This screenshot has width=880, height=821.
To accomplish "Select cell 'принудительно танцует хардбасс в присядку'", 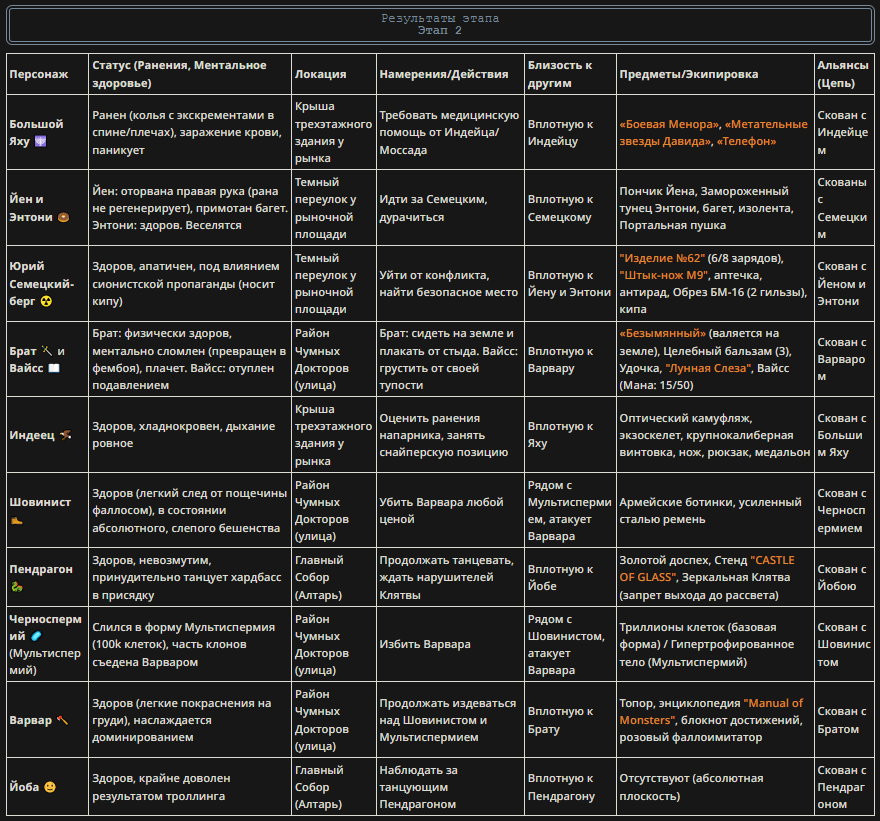I will (190, 577).
